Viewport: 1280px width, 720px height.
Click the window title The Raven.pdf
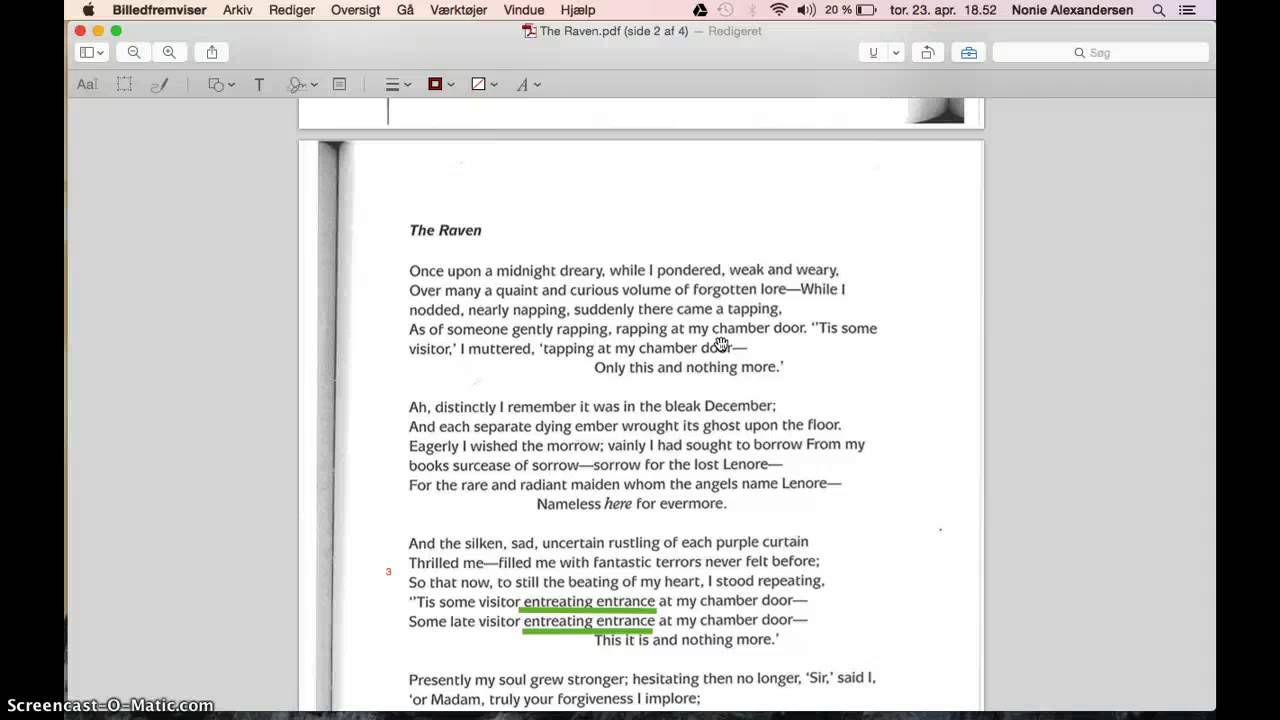pyautogui.click(x=613, y=31)
